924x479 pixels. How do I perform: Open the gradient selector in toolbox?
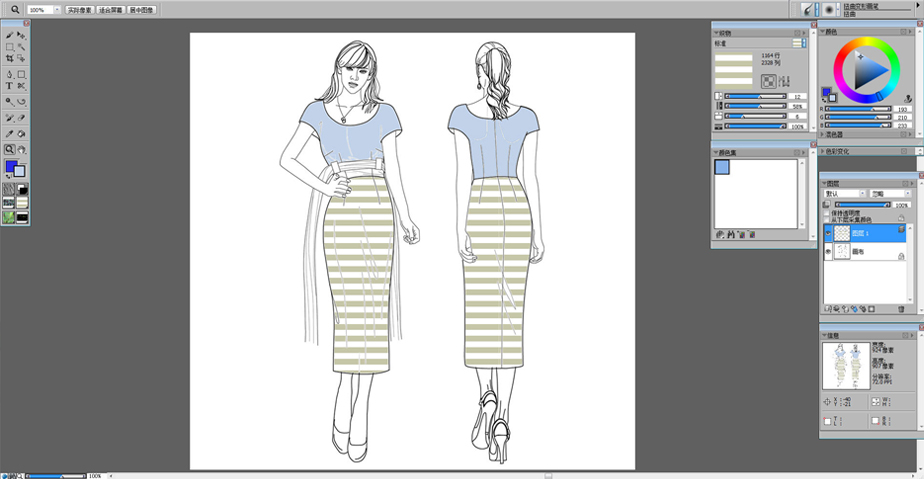click(22, 189)
